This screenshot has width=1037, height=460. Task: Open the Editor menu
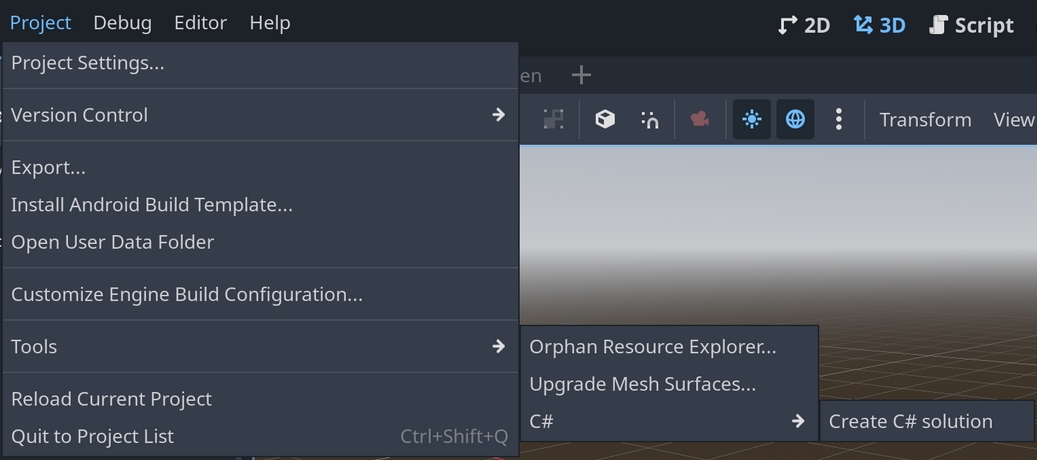pyautogui.click(x=200, y=23)
